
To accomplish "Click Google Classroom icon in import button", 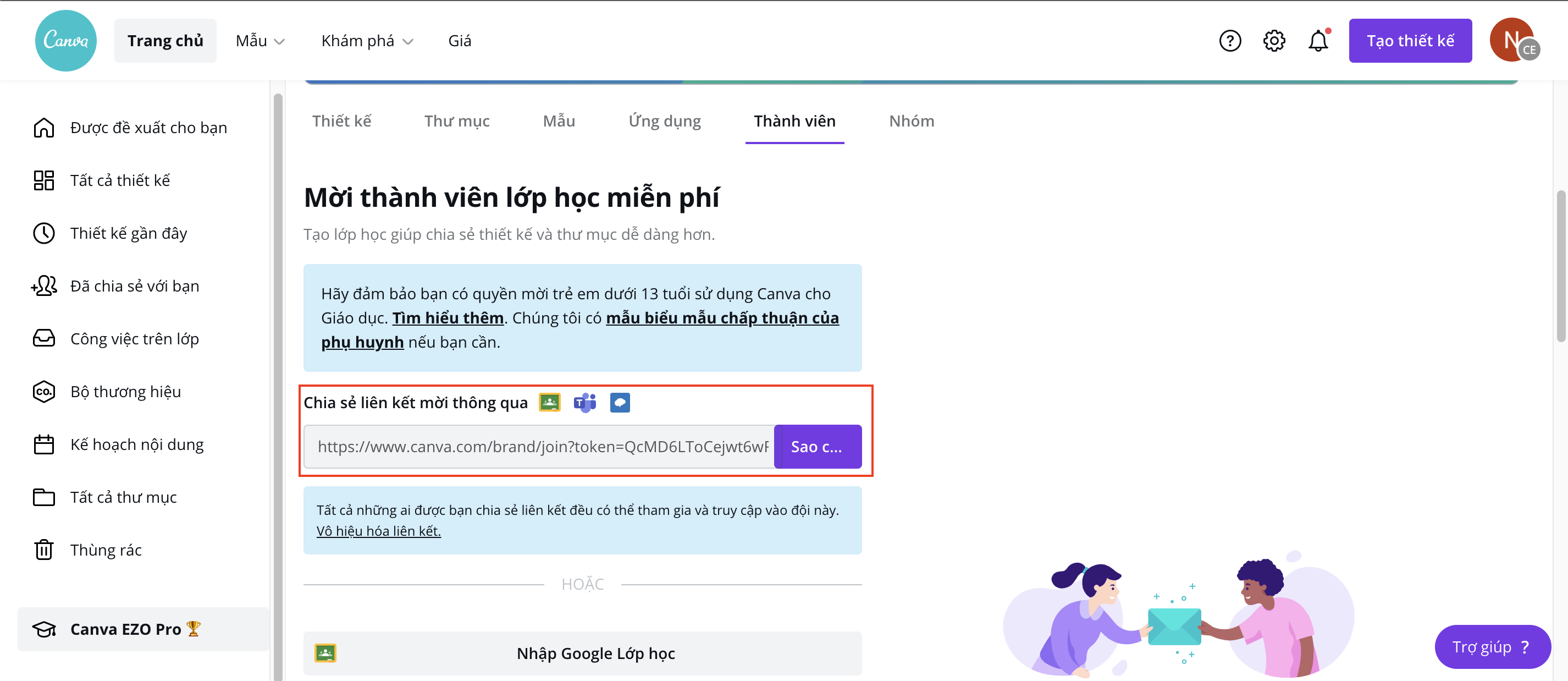I will point(325,653).
